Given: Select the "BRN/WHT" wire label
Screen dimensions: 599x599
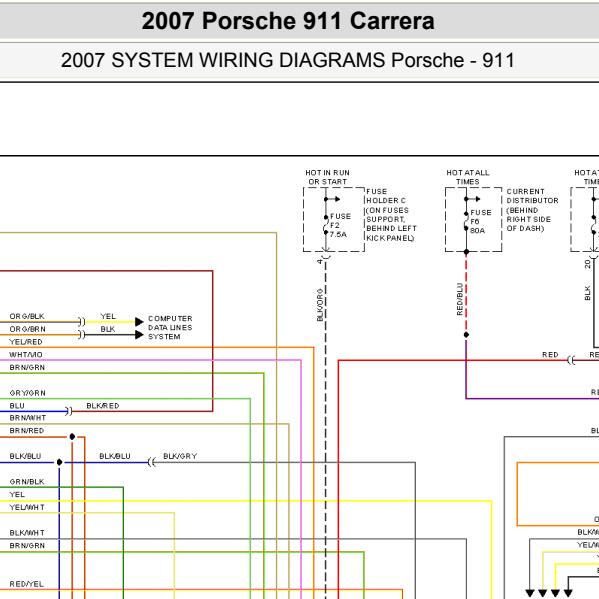Looking at the screenshot, I should click(28, 418).
